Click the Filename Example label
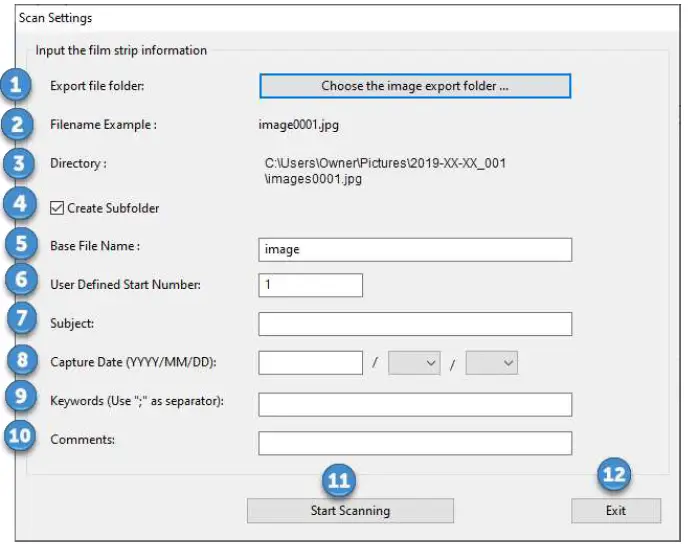 (x=103, y=125)
